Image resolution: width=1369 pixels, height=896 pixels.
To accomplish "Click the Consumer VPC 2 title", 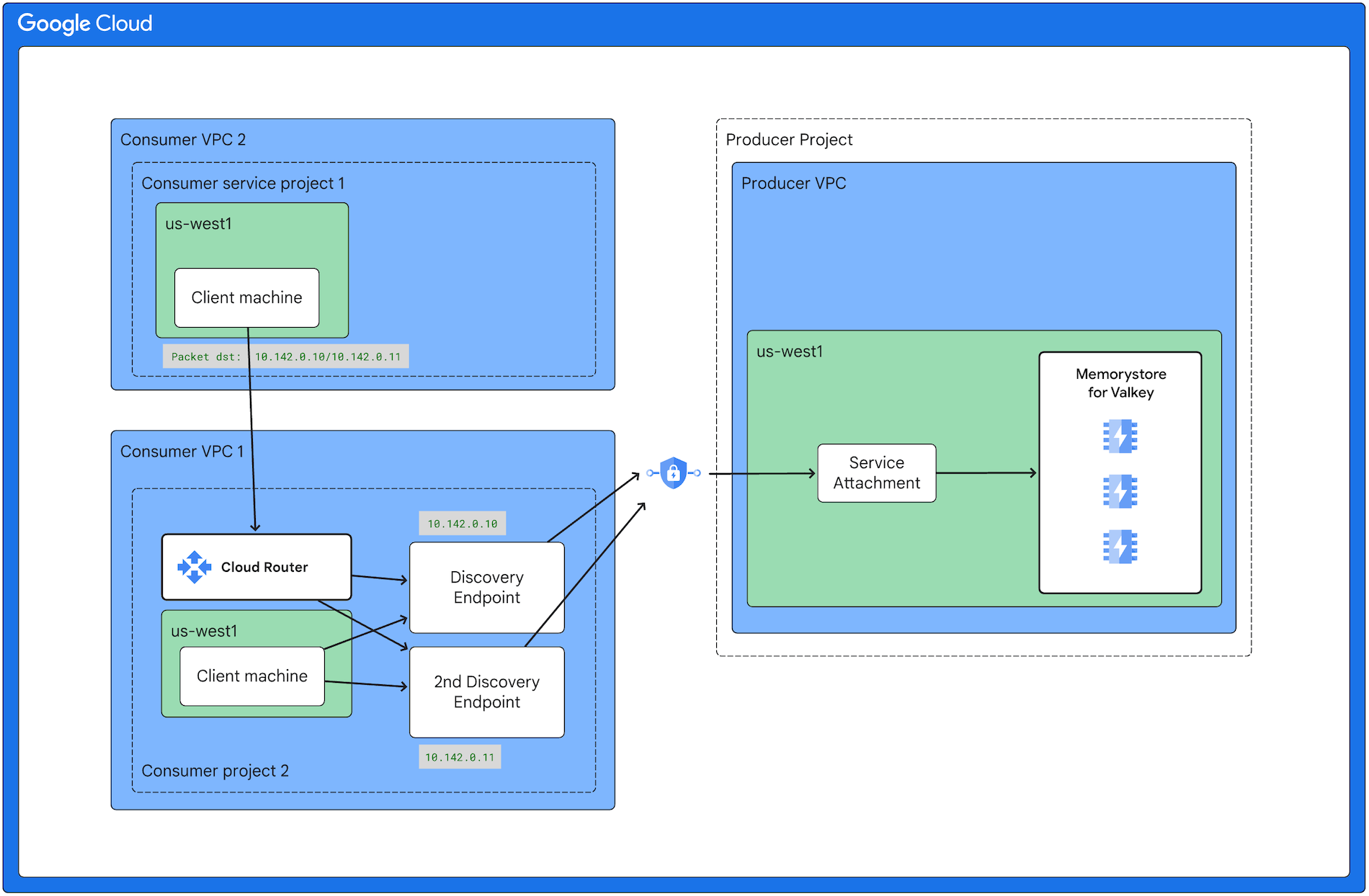I will (x=183, y=139).
